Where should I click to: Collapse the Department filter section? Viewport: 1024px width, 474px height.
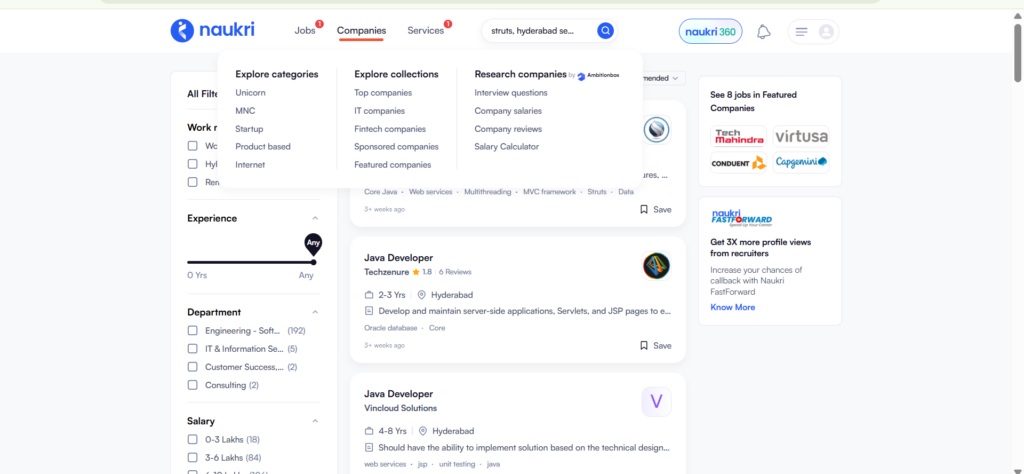pos(315,312)
